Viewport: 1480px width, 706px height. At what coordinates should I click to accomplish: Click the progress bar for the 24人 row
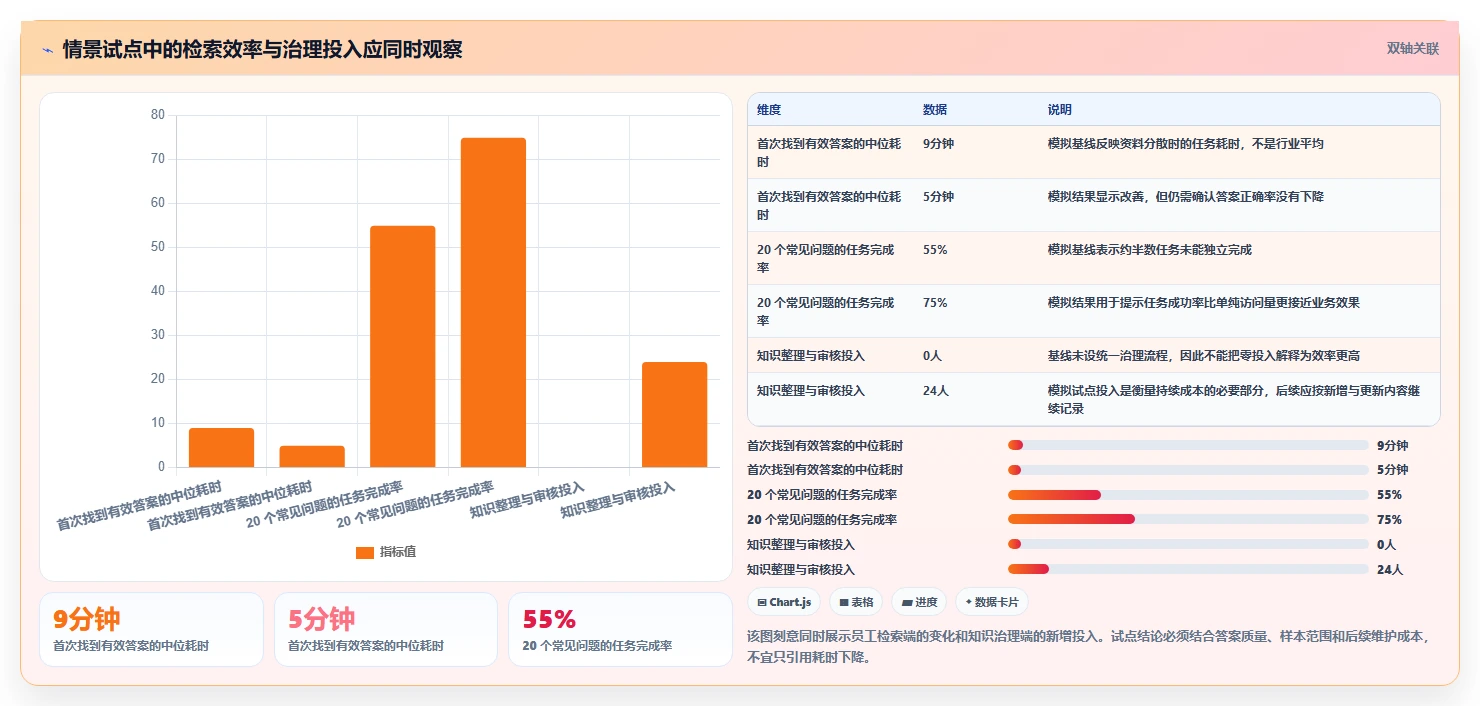coord(1188,570)
